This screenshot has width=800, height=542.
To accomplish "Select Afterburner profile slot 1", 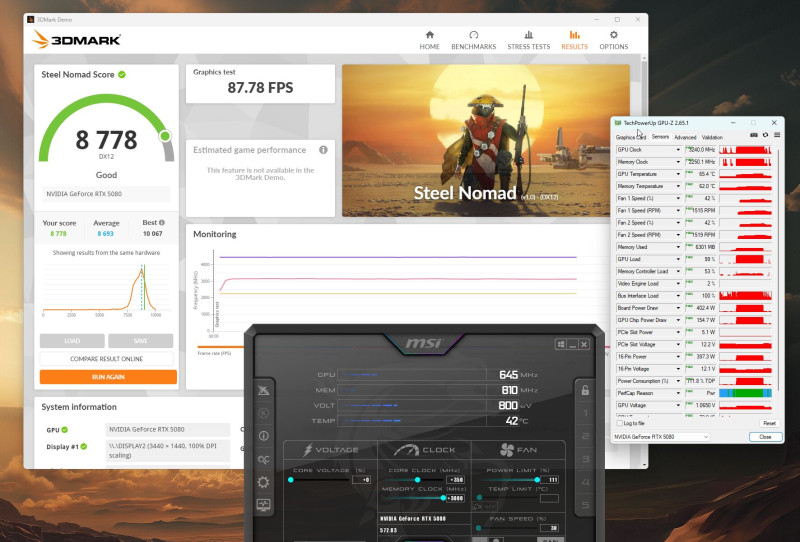I will click(x=585, y=413).
